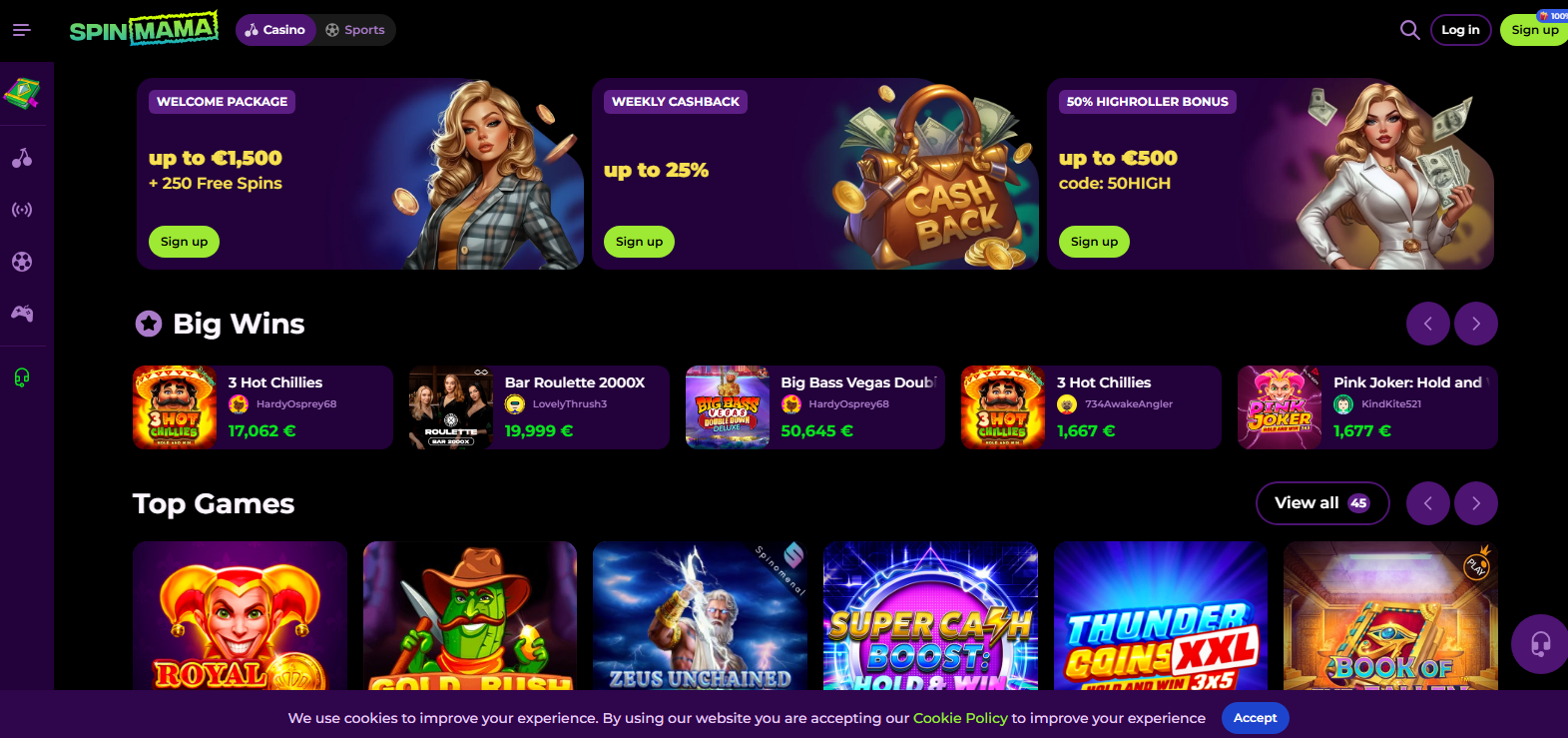The image size is (1568, 738).
Task: Click the promo money icon atop the sidebar
Action: (x=22, y=94)
